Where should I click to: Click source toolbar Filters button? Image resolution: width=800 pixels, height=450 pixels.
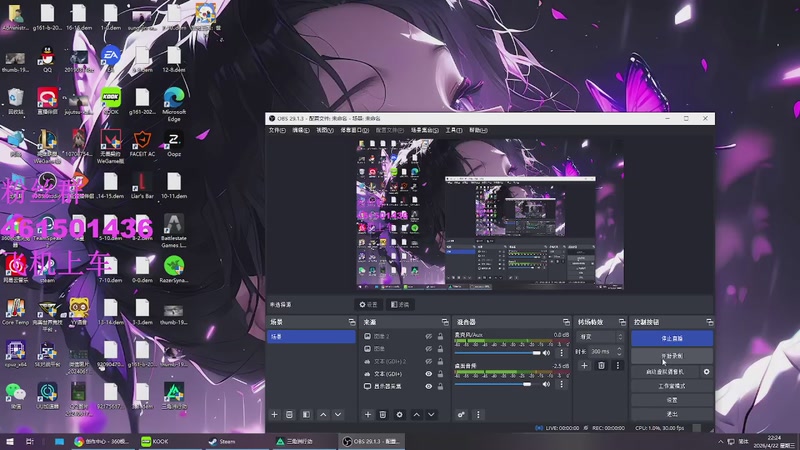pos(400,305)
